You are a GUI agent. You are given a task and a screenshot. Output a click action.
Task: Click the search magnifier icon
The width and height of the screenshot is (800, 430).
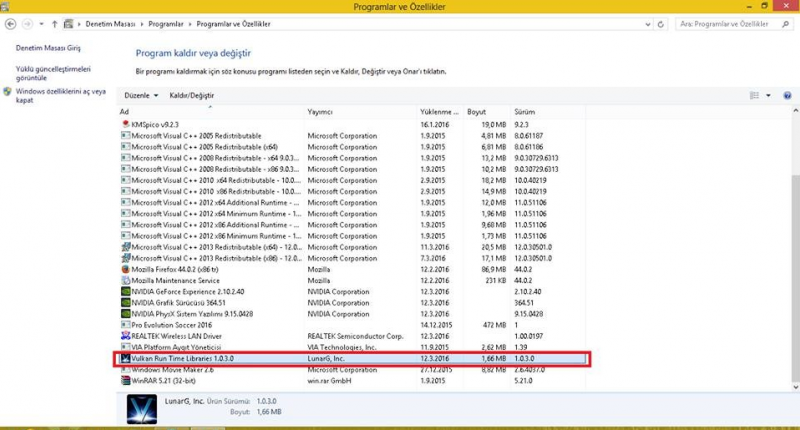coord(785,24)
